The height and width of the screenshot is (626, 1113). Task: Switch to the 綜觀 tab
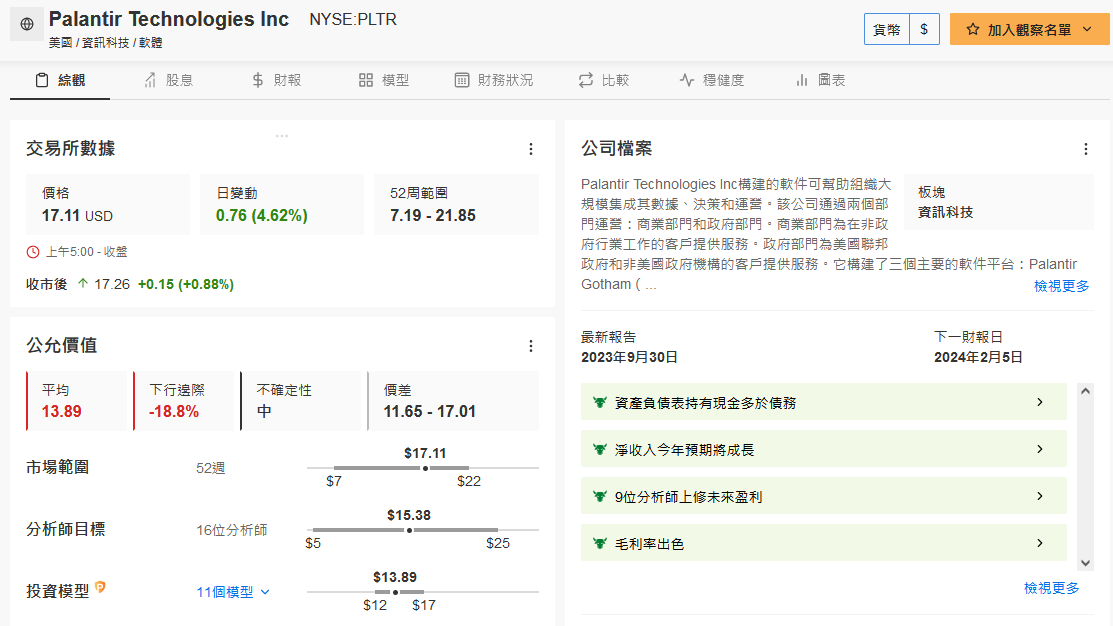click(x=60, y=80)
